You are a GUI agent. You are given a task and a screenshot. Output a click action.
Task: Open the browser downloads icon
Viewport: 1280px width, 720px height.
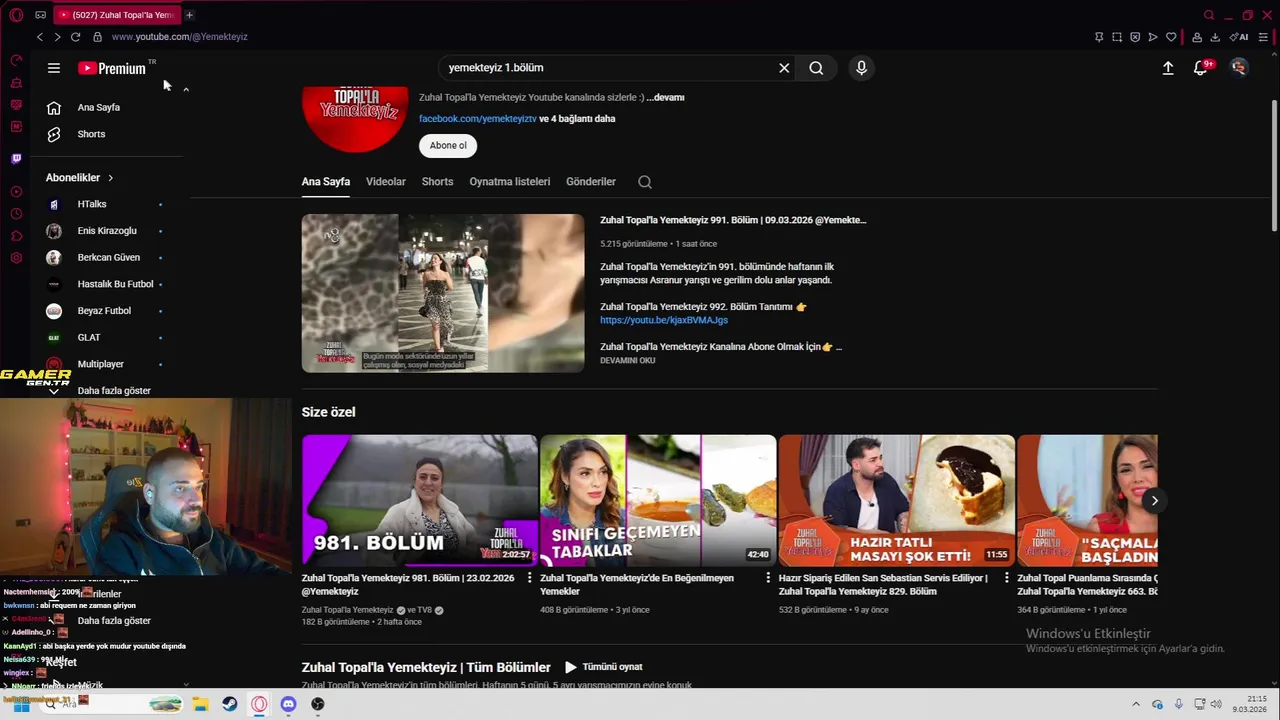1215,37
